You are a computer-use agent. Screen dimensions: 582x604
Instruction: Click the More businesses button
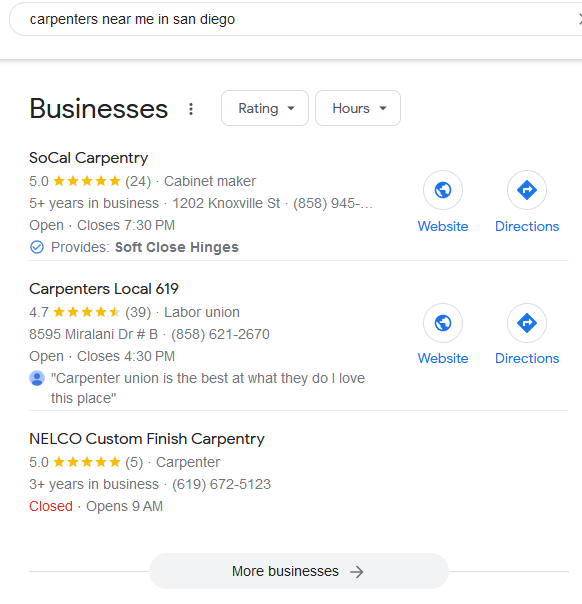click(299, 571)
